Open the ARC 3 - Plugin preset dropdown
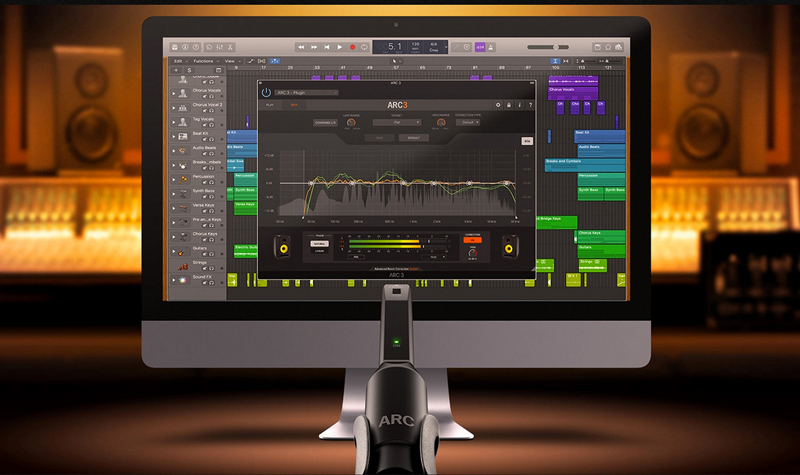The width and height of the screenshot is (800, 475). [x=306, y=92]
